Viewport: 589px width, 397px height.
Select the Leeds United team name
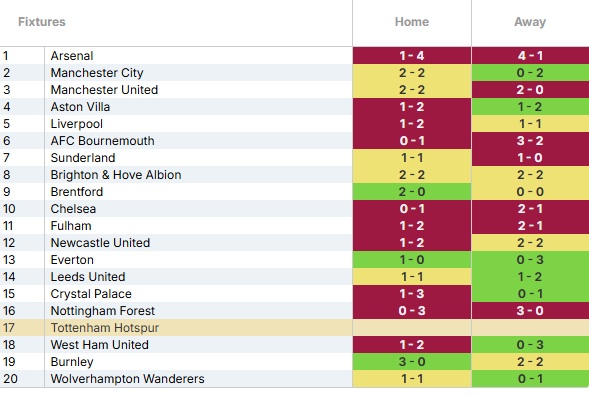click(88, 277)
